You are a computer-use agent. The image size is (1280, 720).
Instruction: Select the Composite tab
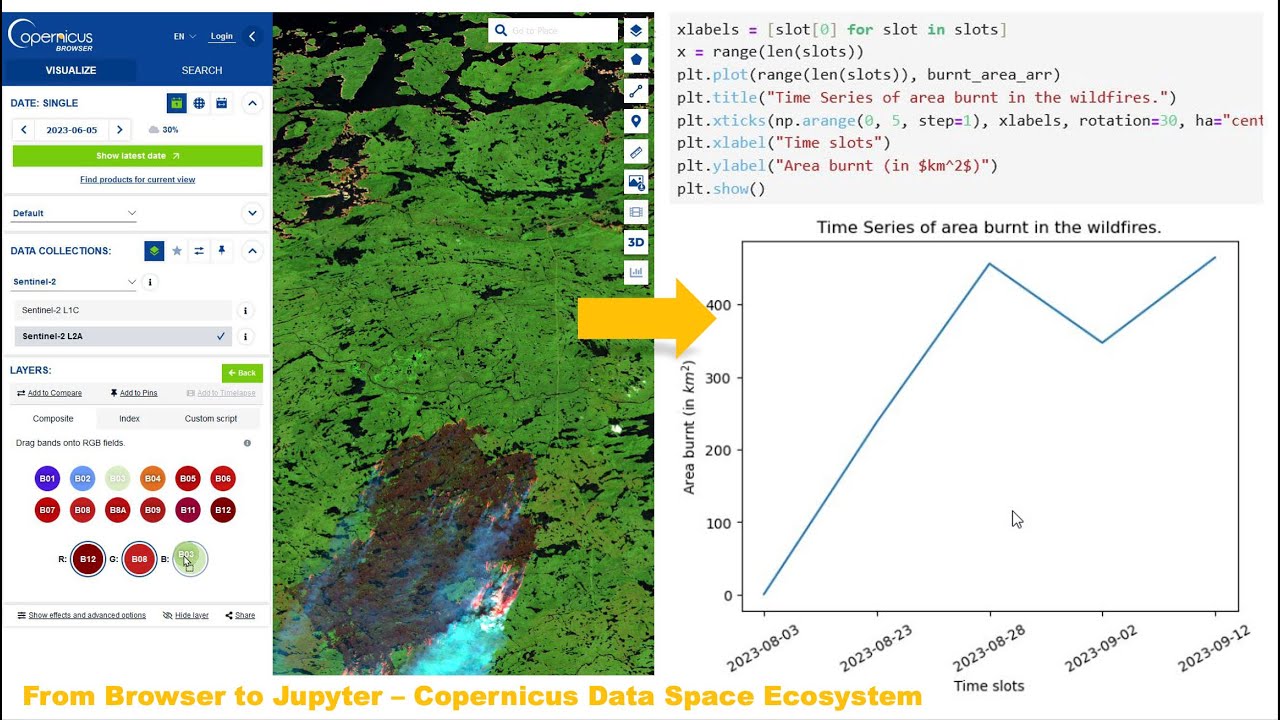coord(53,419)
